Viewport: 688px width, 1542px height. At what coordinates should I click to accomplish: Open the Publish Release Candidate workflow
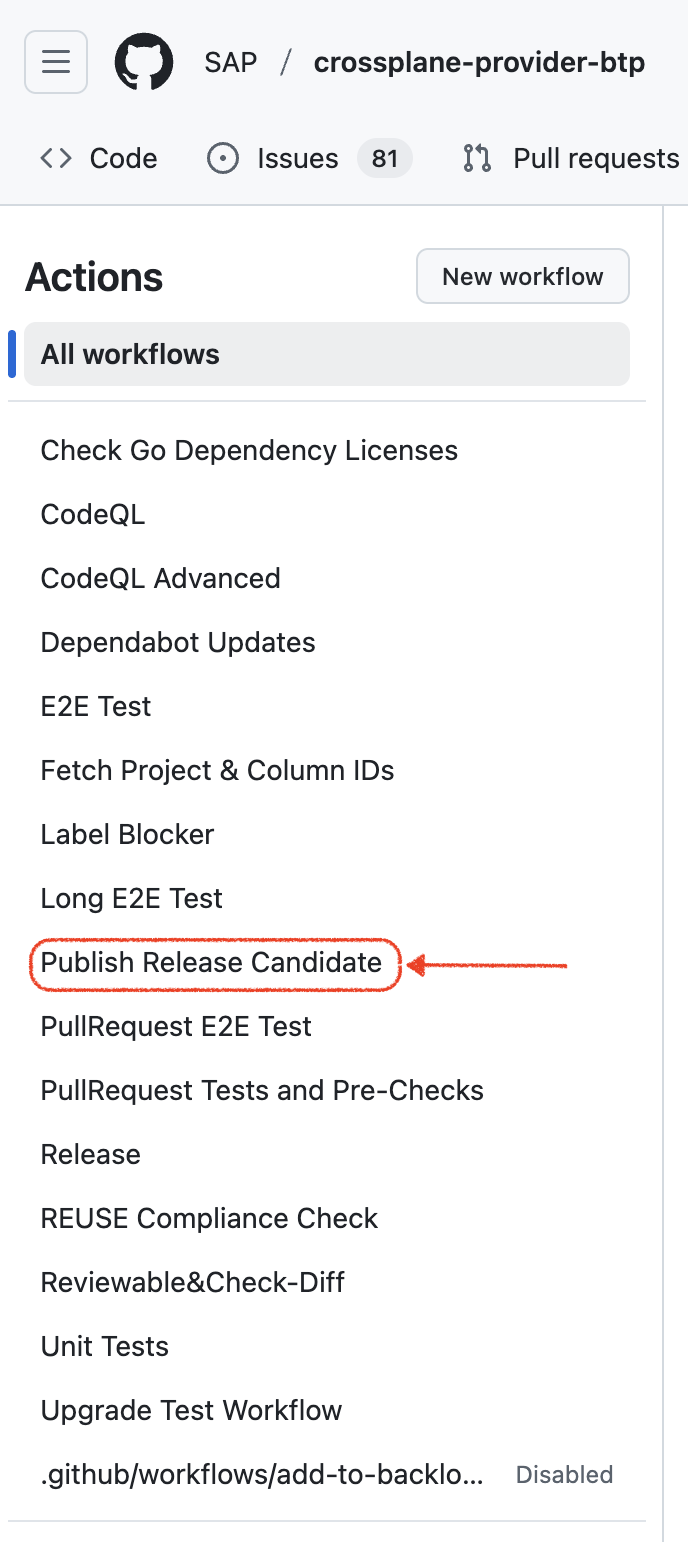[213, 963]
